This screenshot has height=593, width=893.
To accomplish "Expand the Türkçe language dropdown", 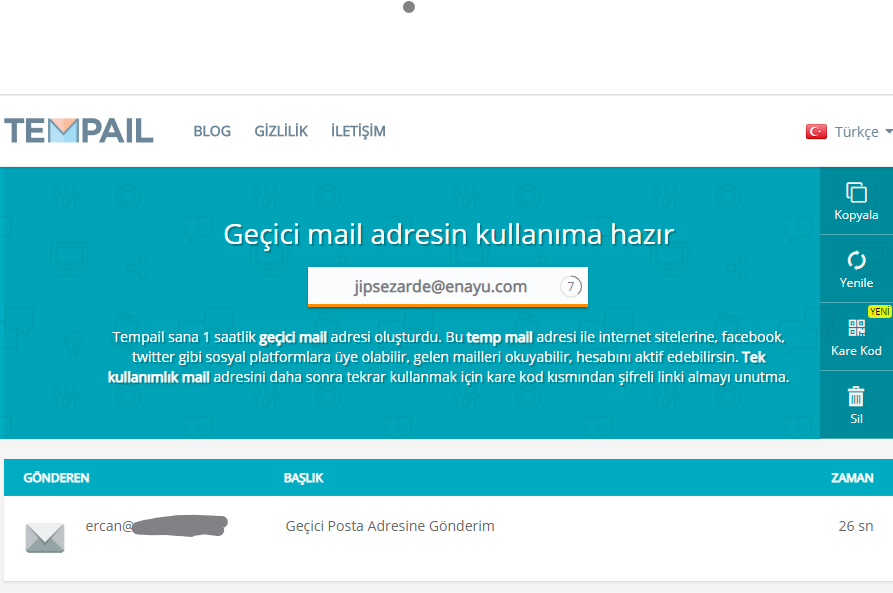I will pyautogui.click(x=863, y=132).
